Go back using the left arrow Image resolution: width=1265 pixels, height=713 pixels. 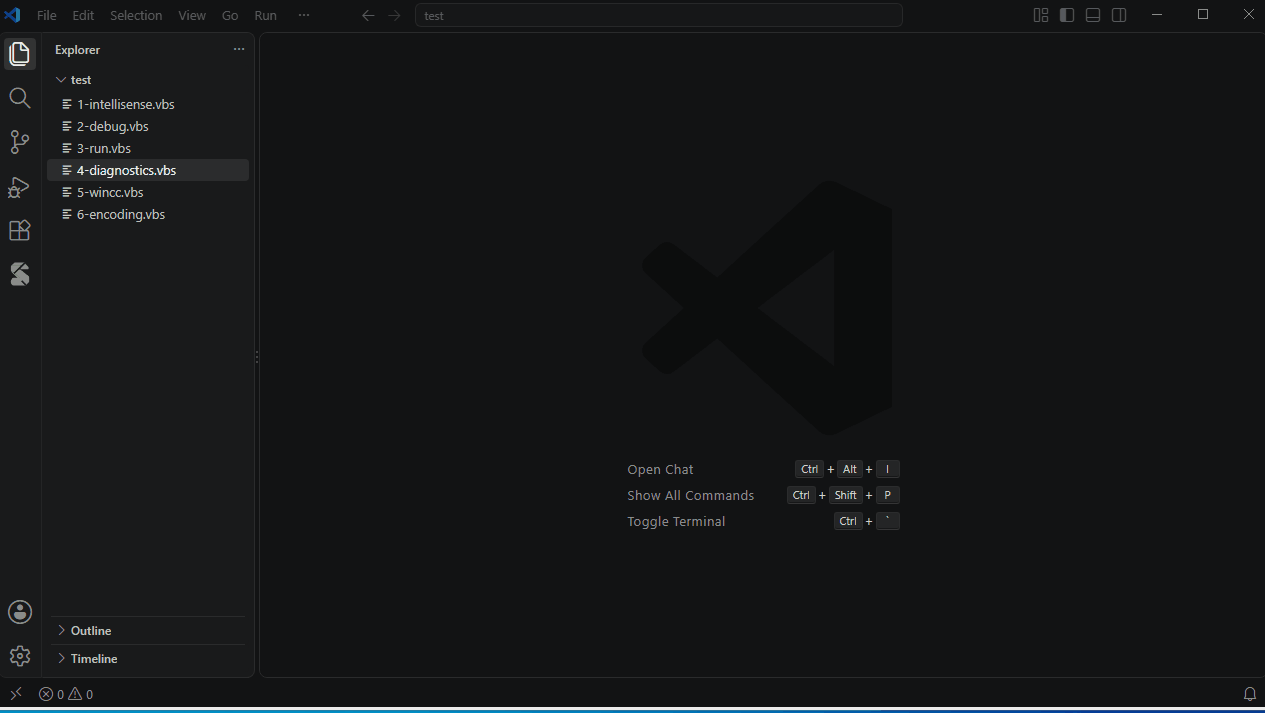coord(368,15)
